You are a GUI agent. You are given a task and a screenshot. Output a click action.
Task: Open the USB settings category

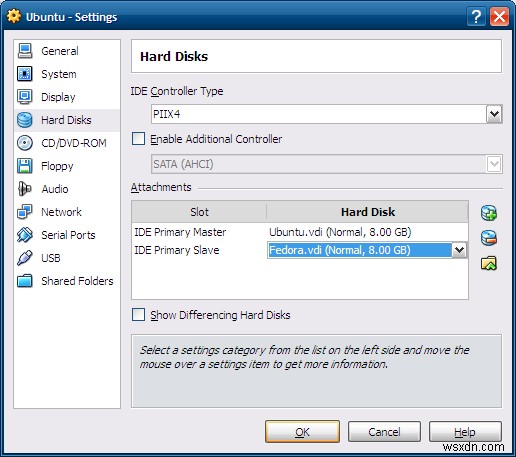tap(67, 258)
